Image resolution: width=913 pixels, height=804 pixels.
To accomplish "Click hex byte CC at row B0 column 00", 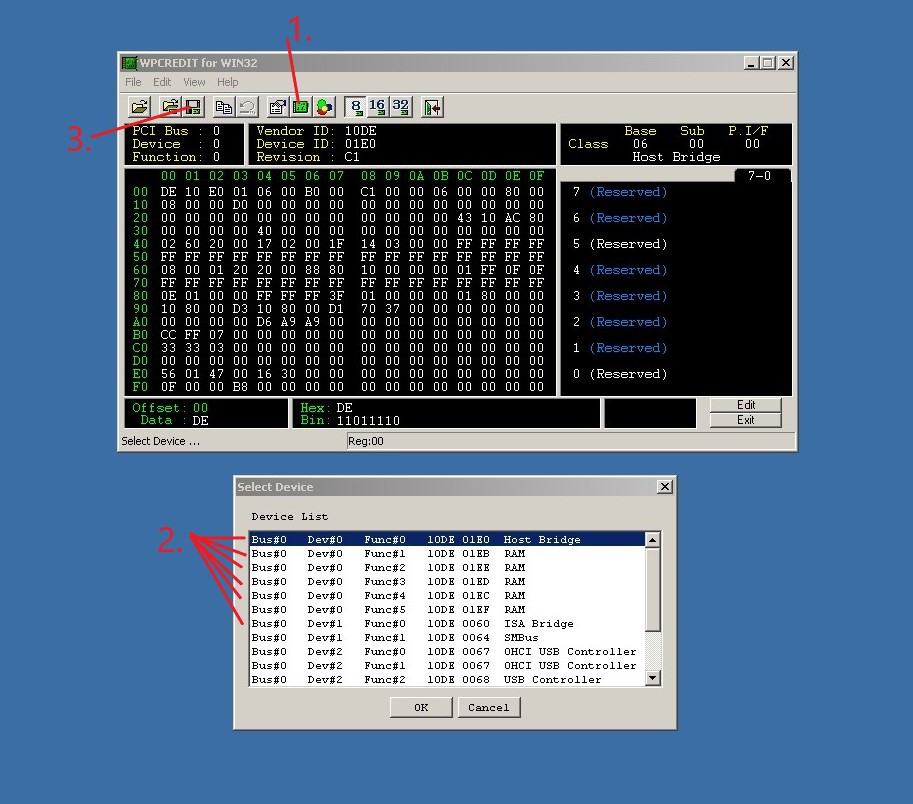I will pos(168,335).
